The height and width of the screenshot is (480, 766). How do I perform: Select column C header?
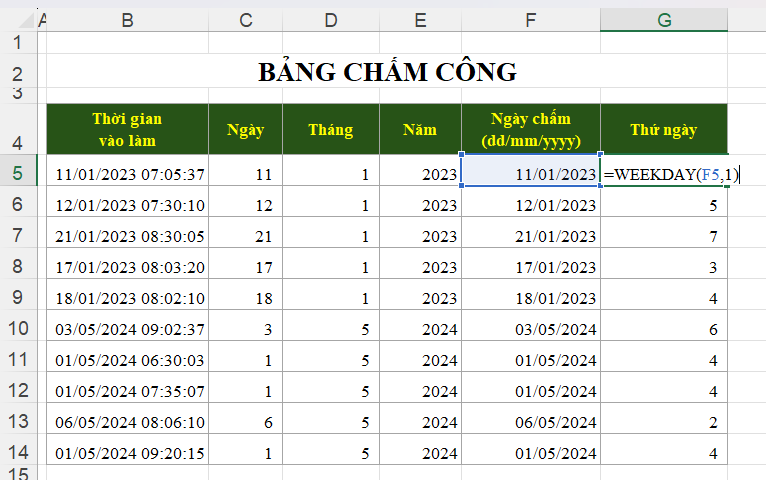245,20
